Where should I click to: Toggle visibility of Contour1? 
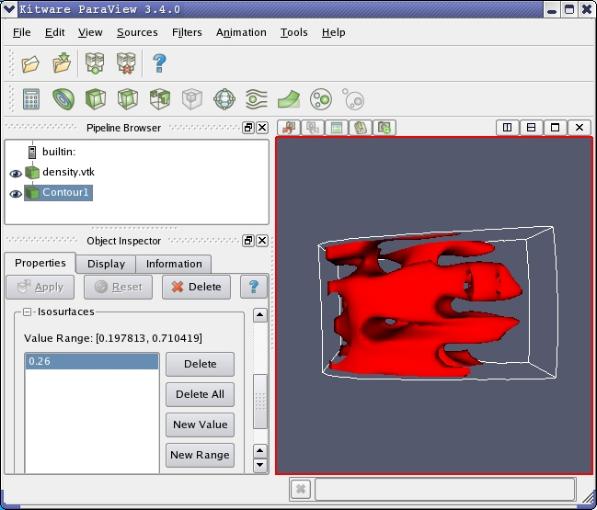point(16,194)
